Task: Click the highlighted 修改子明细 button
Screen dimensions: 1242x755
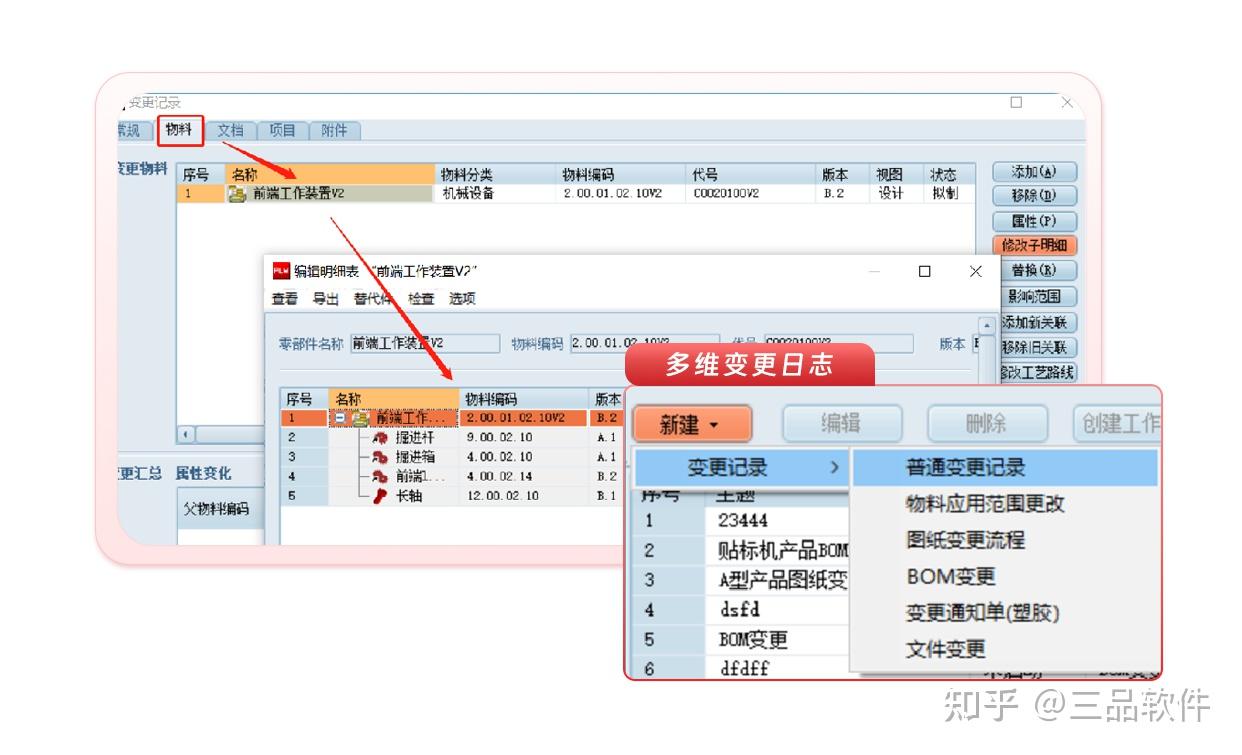Action: click(x=1036, y=245)
